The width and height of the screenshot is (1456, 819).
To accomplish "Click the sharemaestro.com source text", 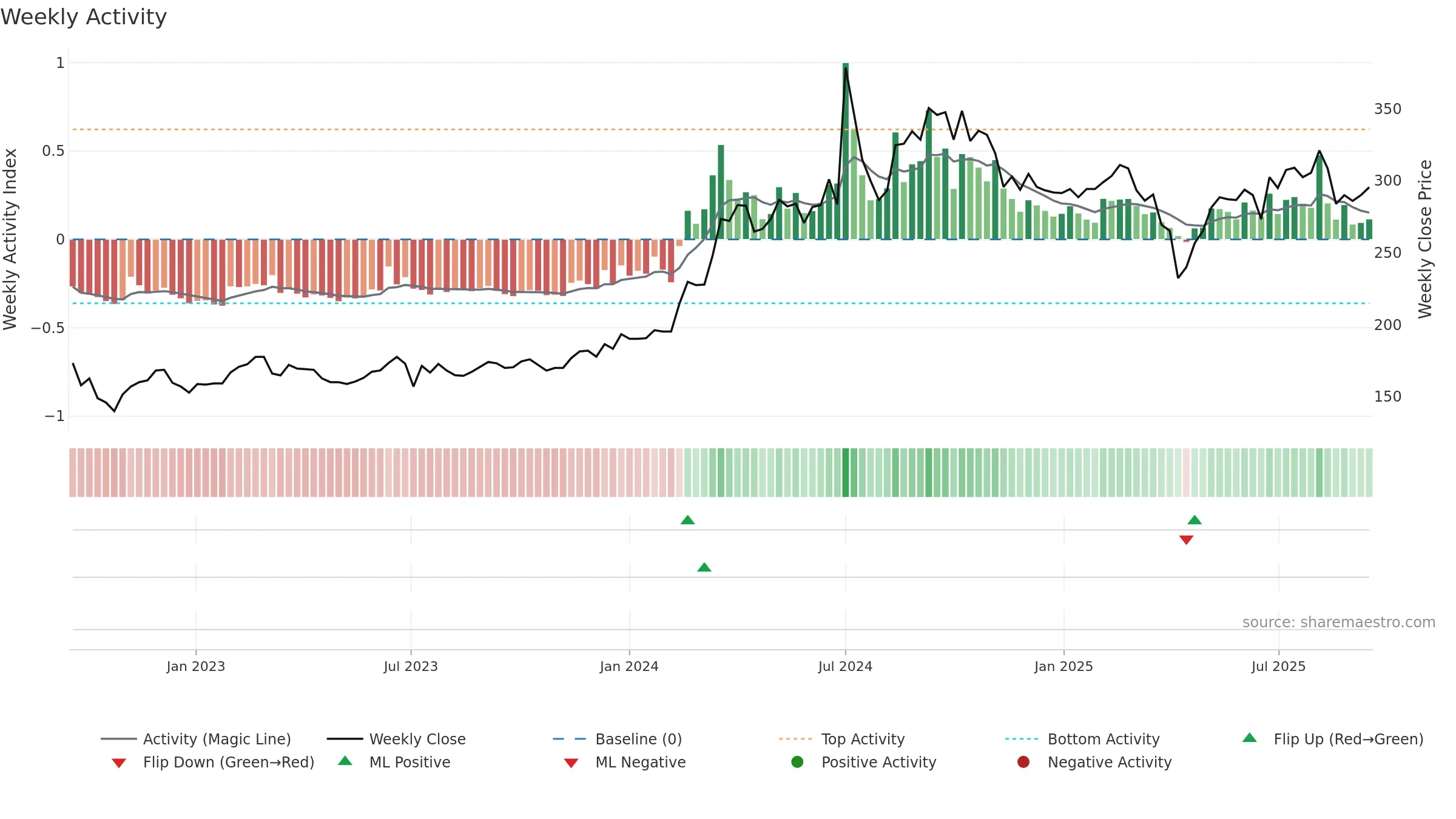I will tap(1339, 622).
